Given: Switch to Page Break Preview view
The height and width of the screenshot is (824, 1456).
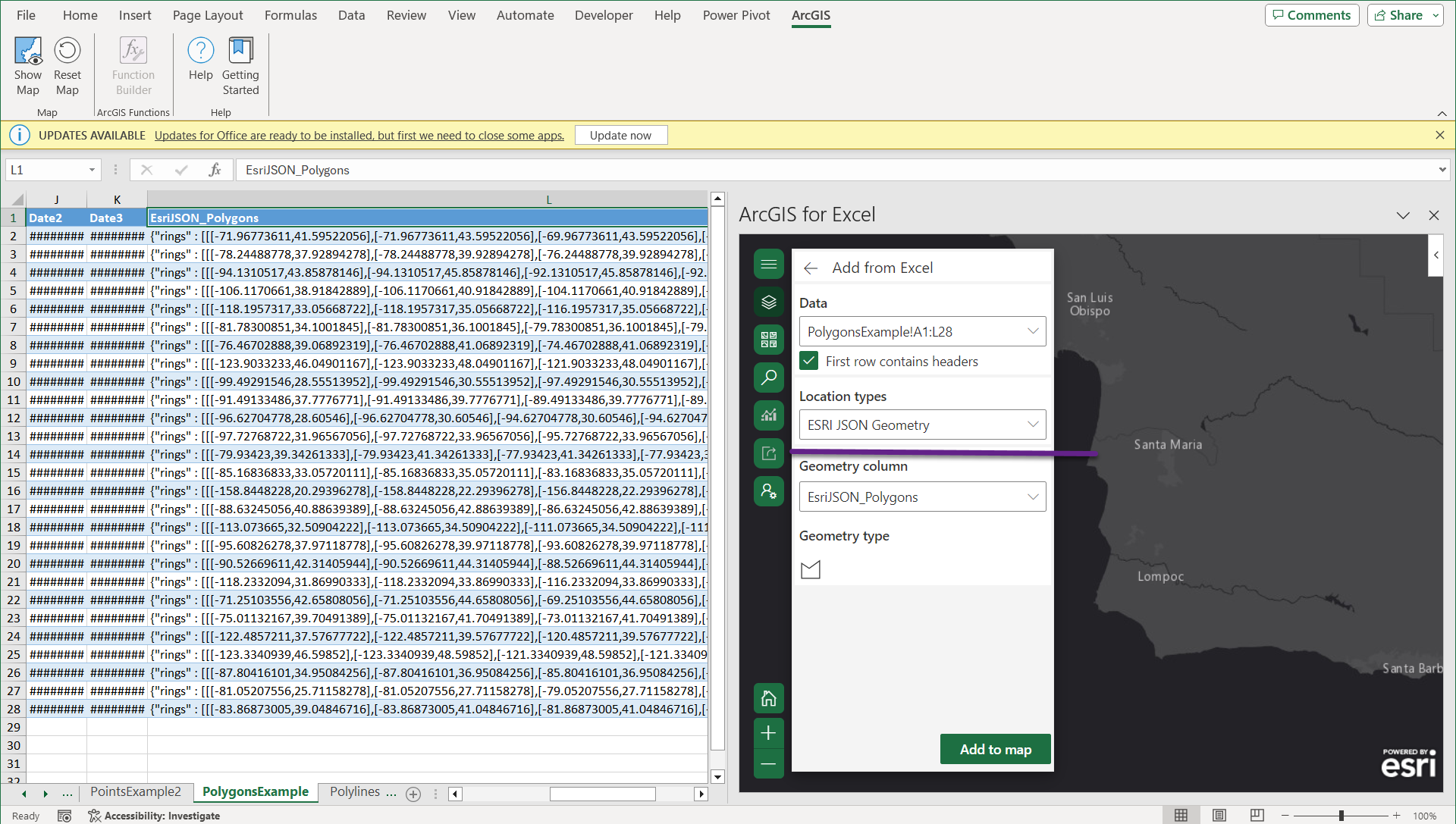Looking at the screenshot, I should [1257, 816].
